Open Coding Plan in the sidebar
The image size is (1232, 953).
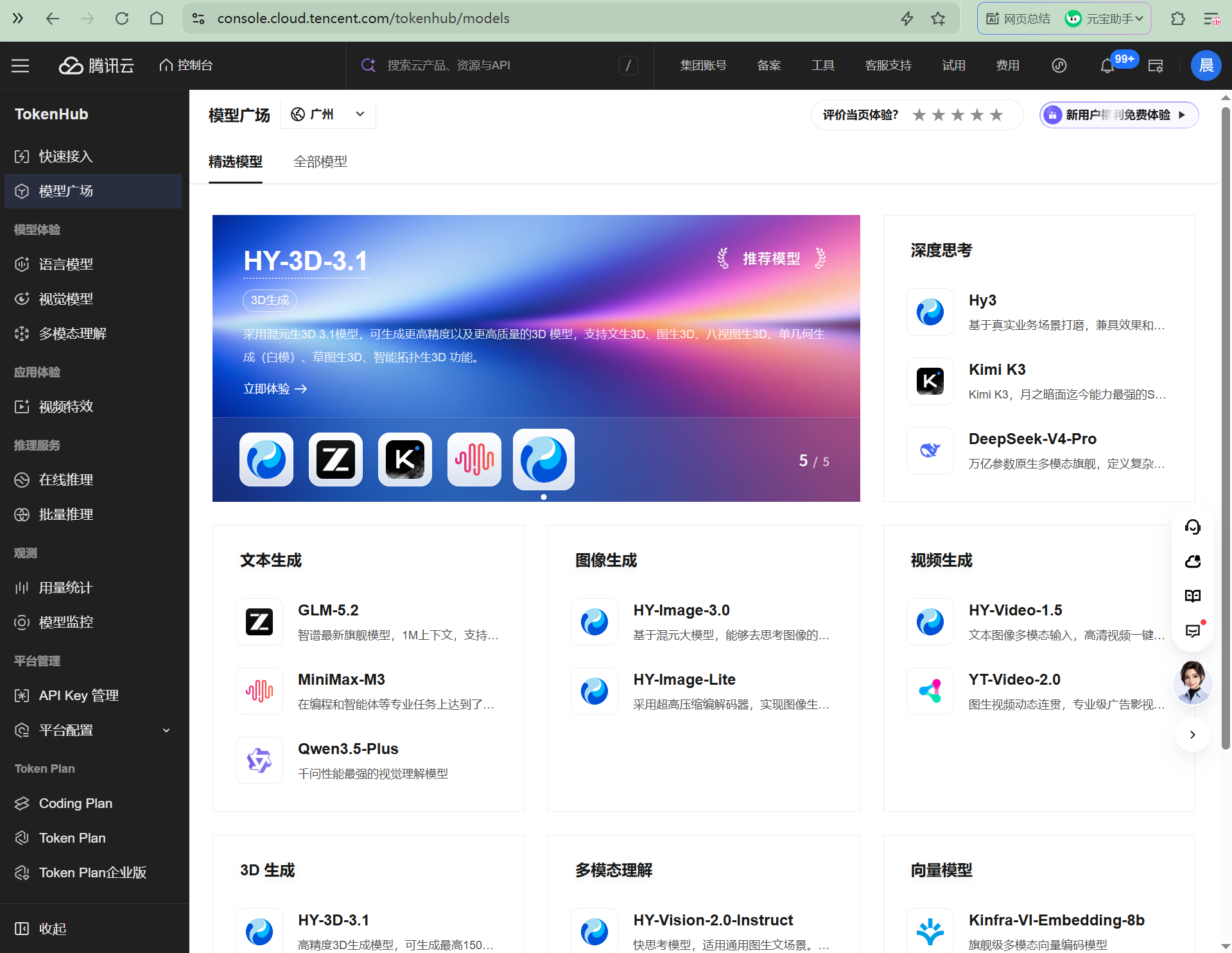93,803
